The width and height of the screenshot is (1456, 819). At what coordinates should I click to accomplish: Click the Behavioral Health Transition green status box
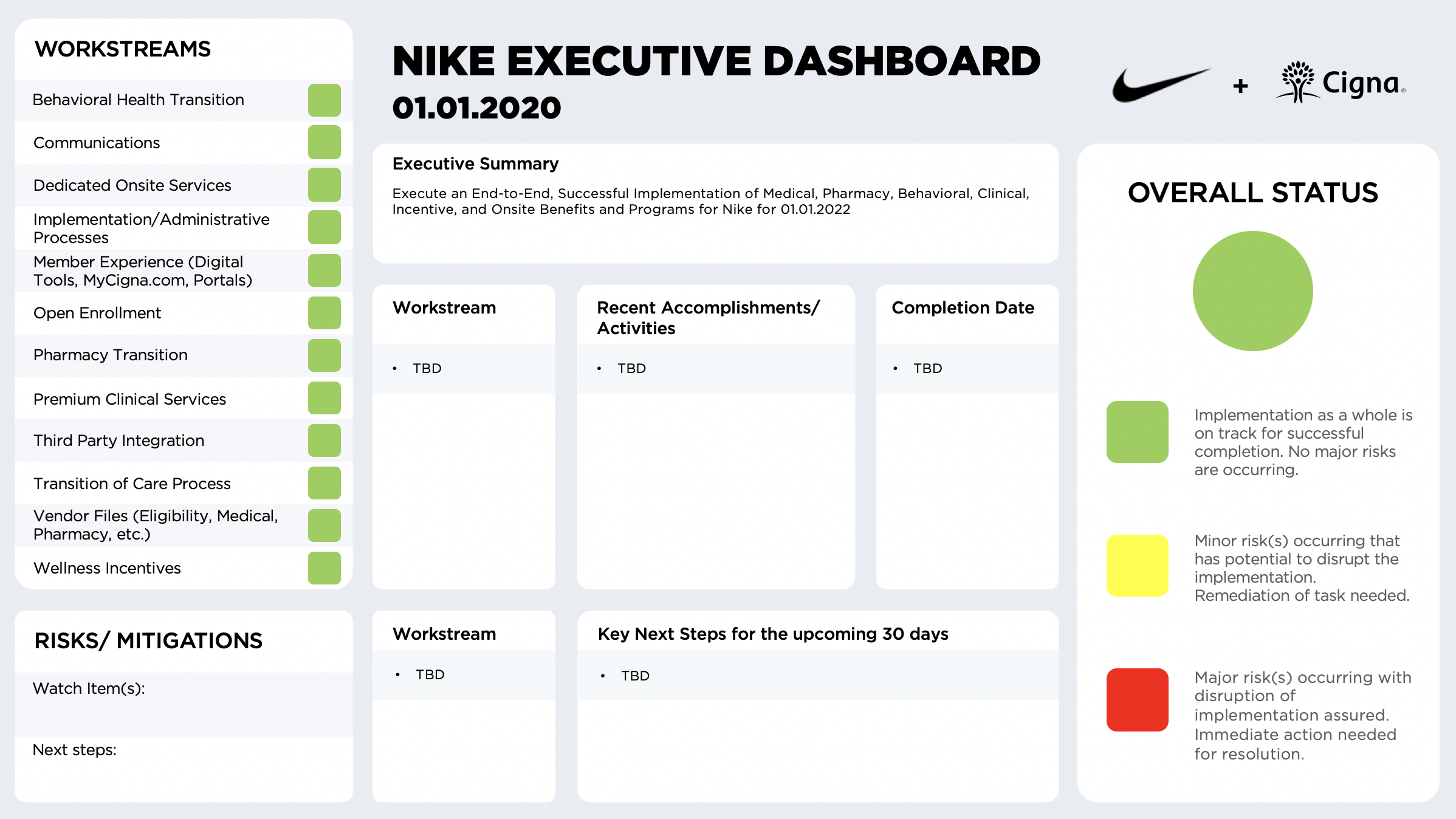click(324, 100)
